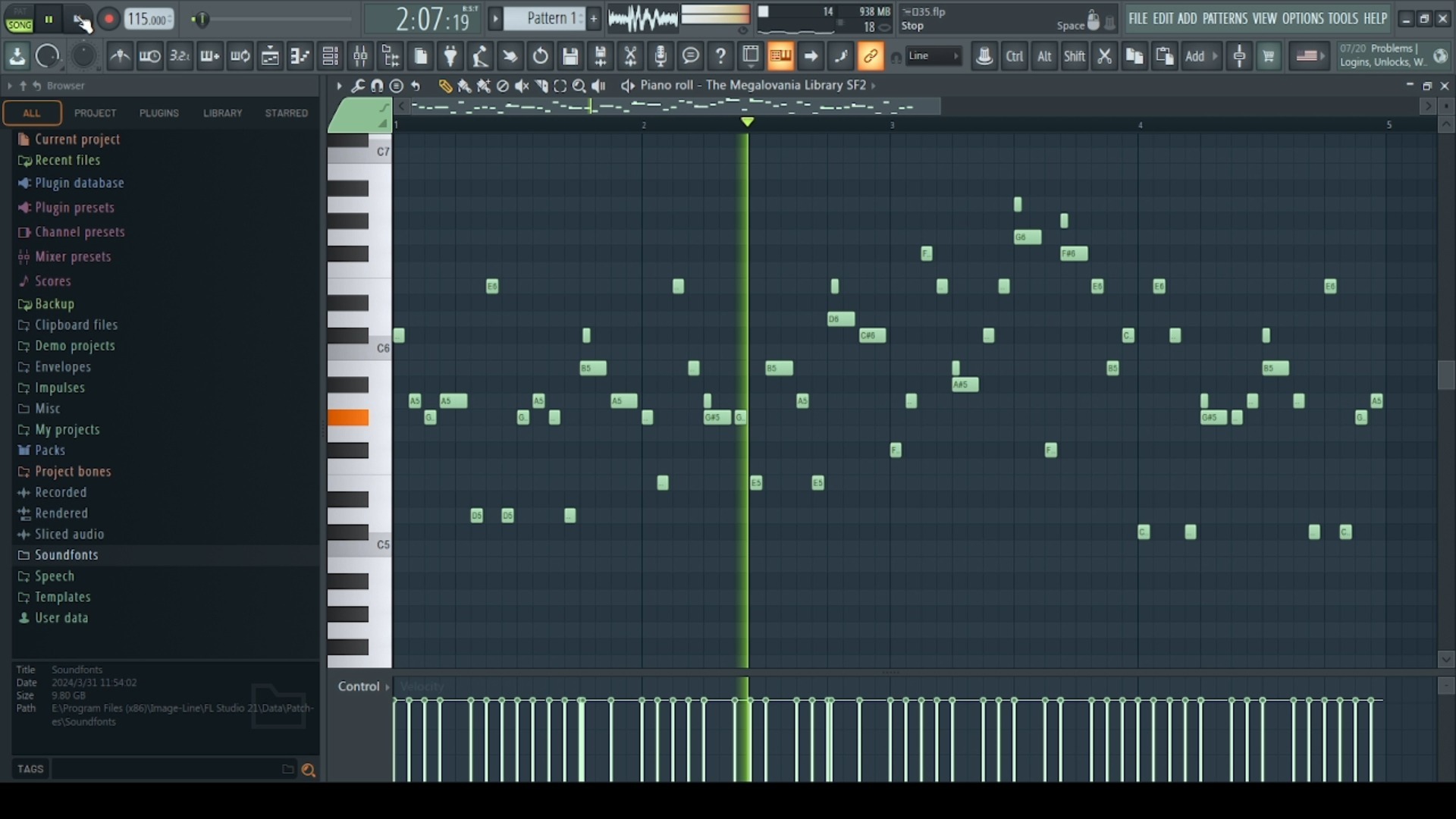Toggle the metronome button
Screen dimensions: 1456x819
click(120, 56)
